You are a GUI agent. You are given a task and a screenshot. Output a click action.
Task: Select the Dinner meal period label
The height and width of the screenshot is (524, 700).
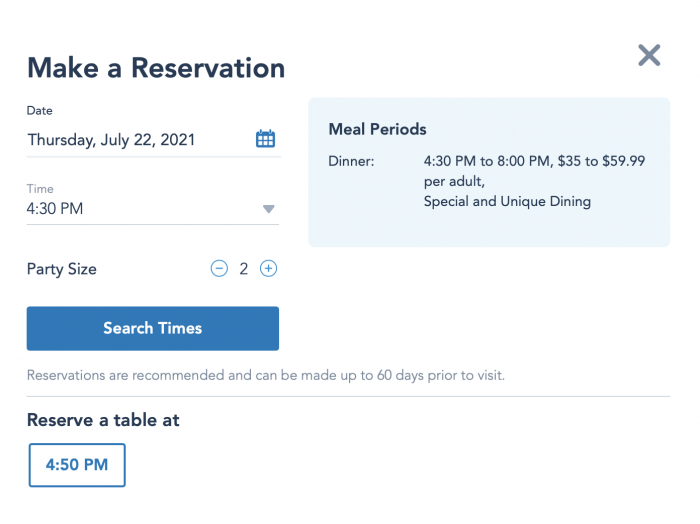pyautogui.click(x=351, y=160)
